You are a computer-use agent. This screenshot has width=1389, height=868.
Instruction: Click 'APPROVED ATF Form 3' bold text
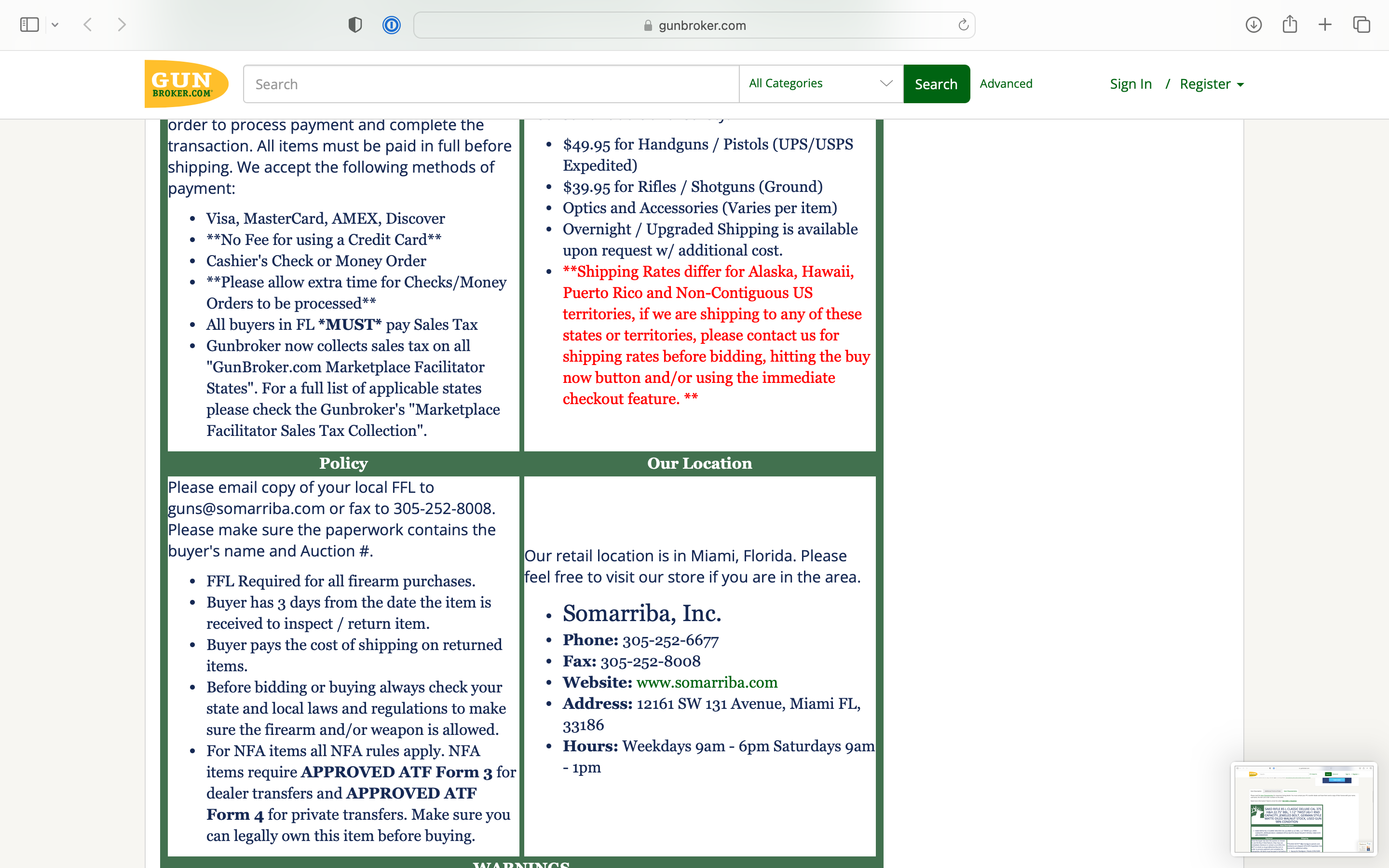pyautogui.click(x=396, y=772)
